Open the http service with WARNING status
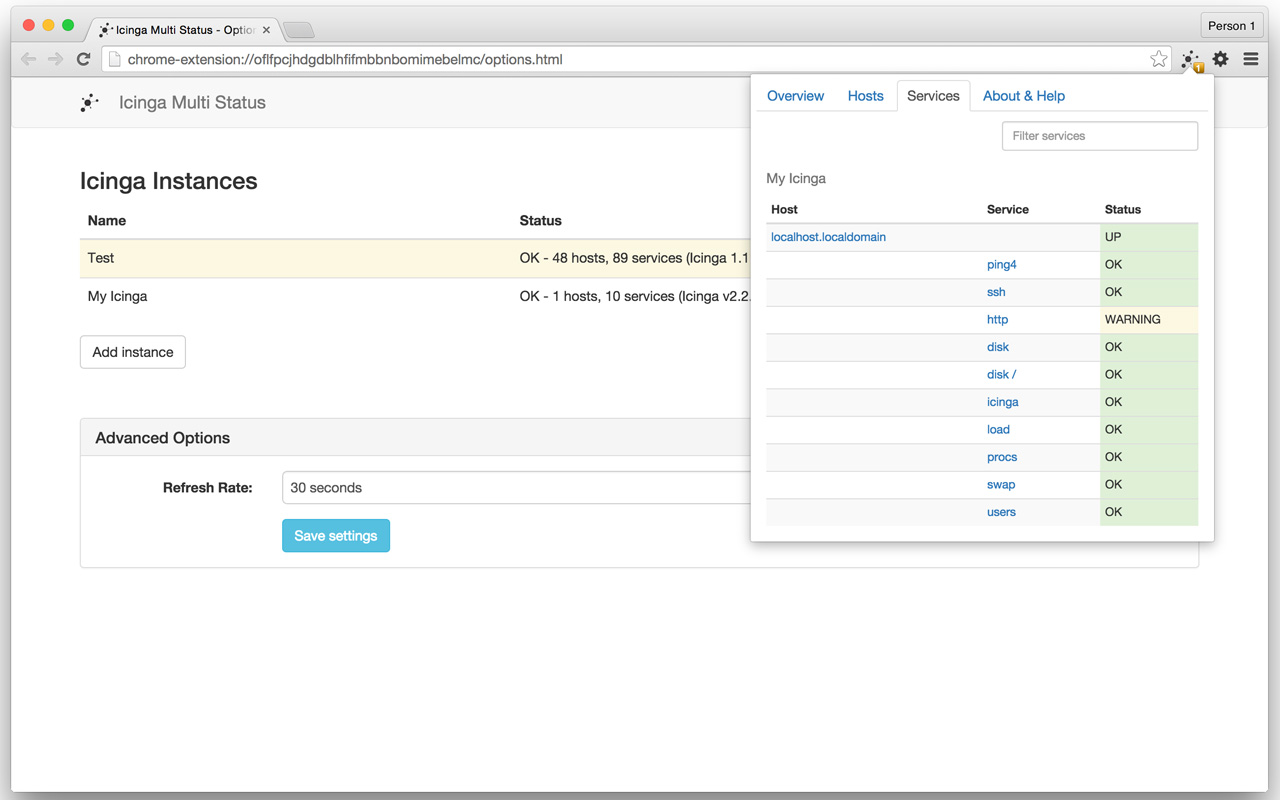 point(997,319)
